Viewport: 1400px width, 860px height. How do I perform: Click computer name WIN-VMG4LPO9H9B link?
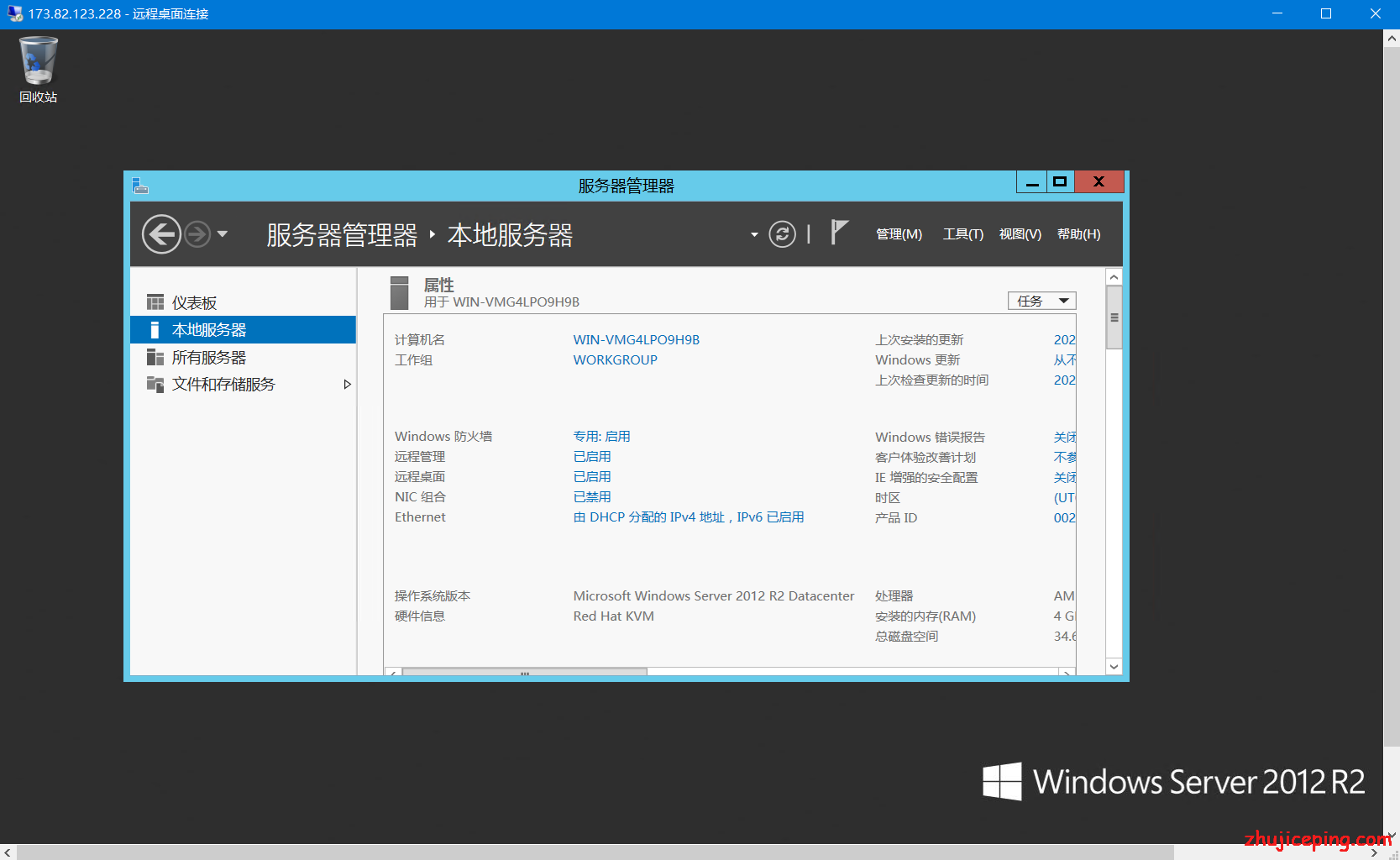636,340
